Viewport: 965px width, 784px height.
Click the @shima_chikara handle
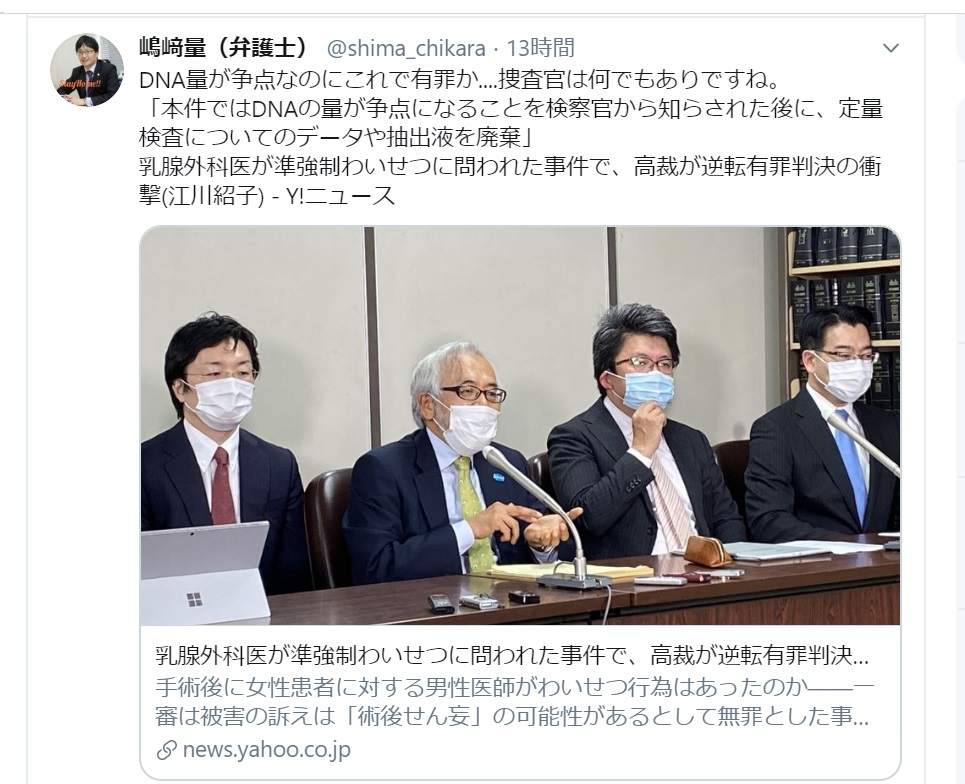pyautogui.click(x=406, y=48)
